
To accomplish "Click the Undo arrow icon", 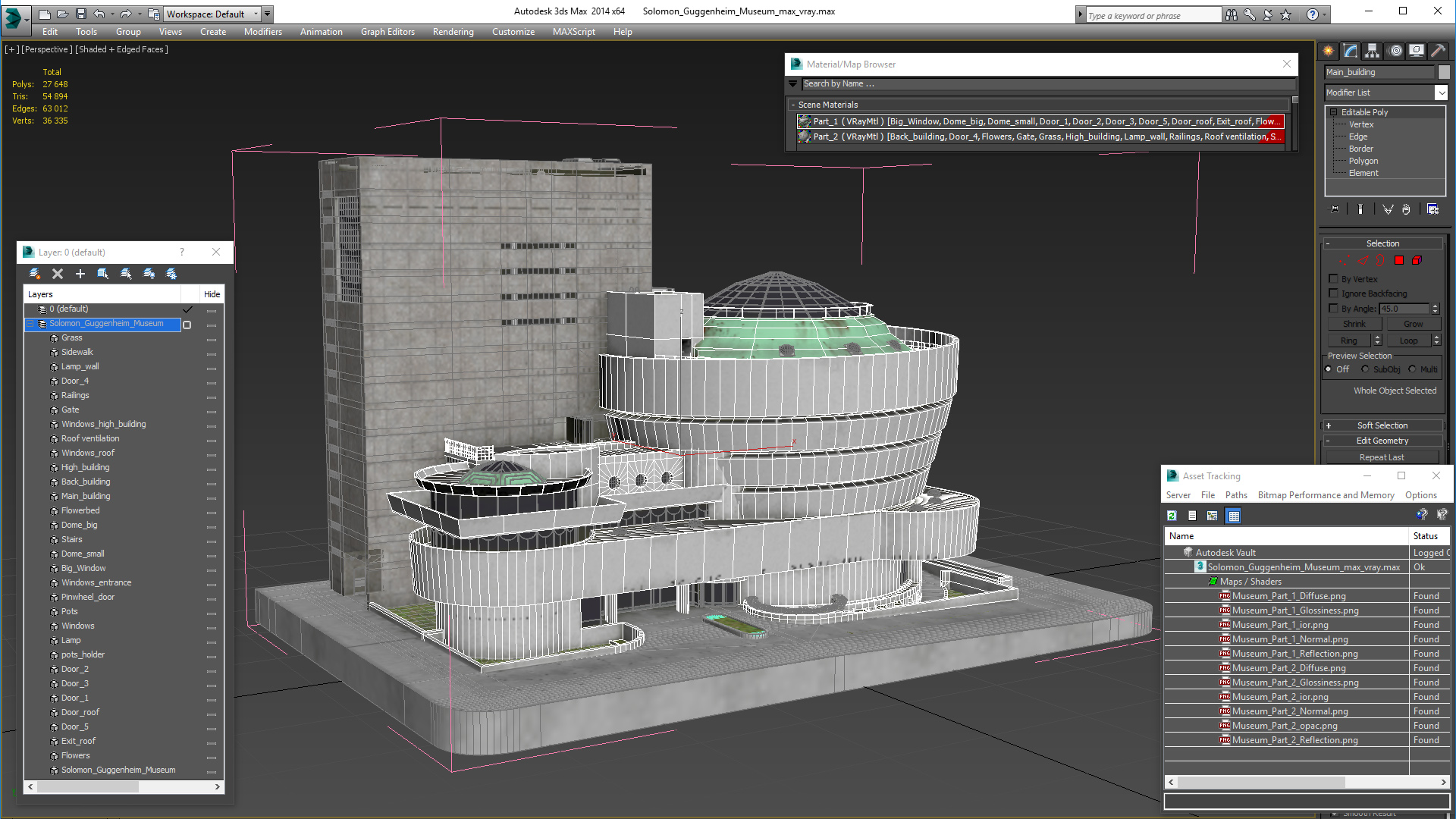I will (99, 14).
